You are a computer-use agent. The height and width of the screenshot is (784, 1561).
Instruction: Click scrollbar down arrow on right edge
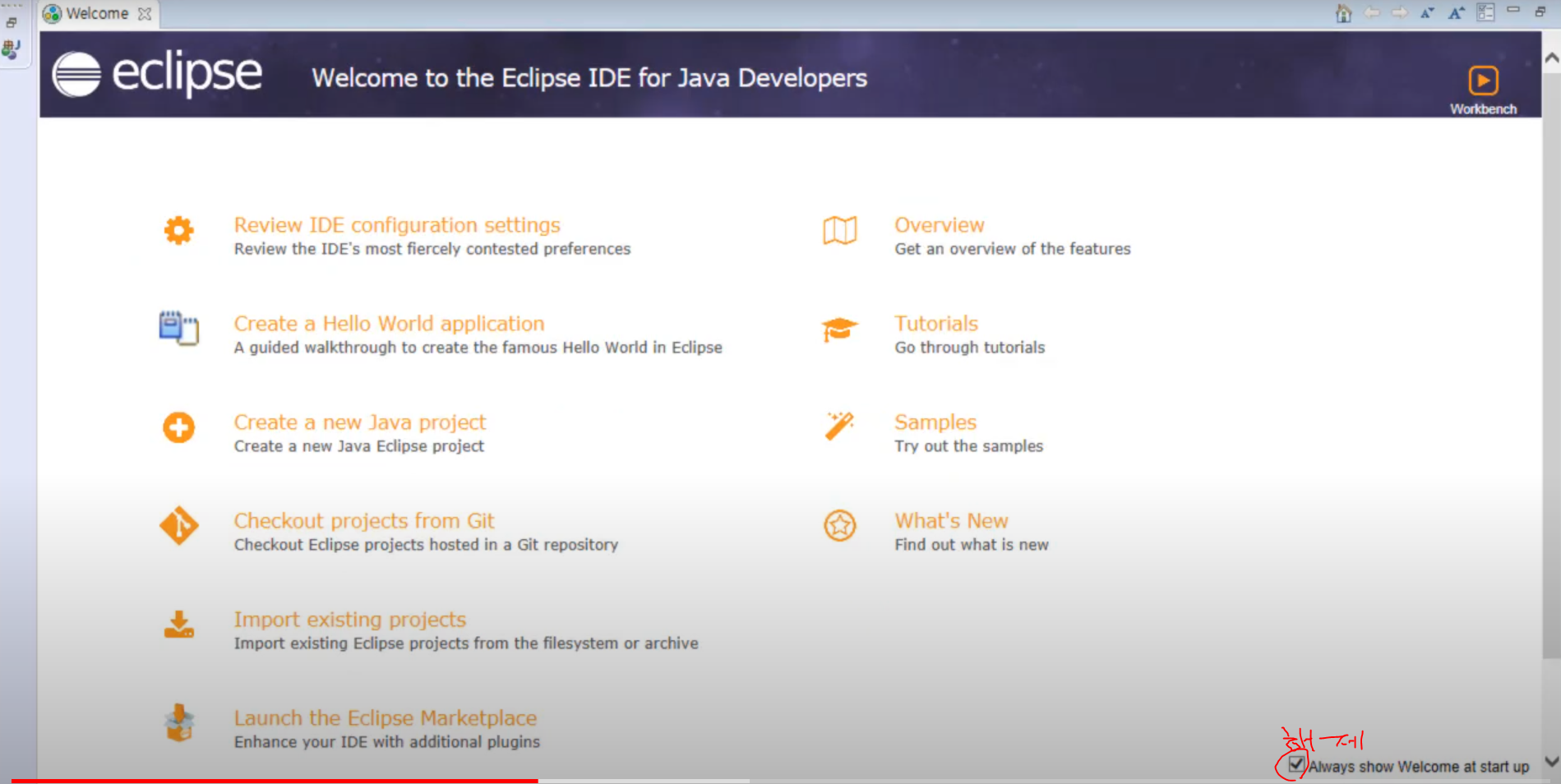pyautogui.click(x=1551, y=762)
